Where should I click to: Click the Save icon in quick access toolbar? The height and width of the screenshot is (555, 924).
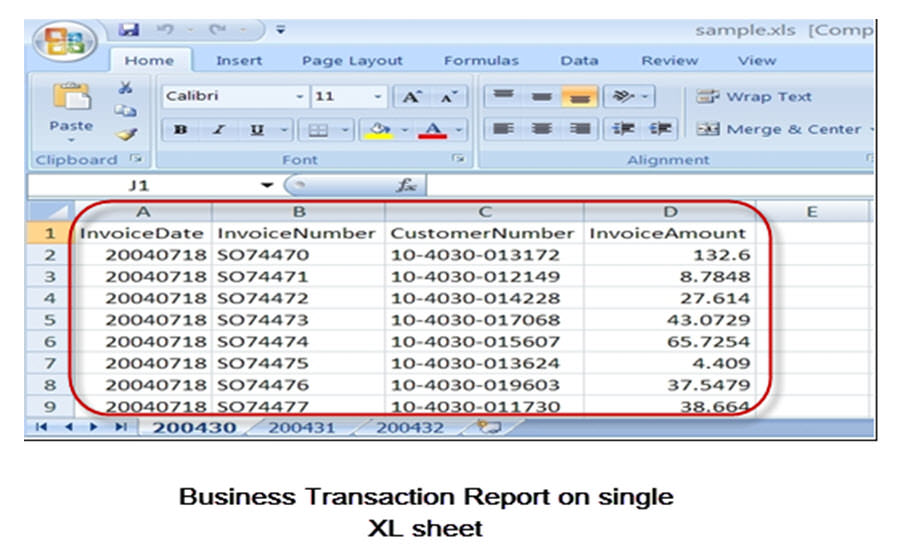pos(129,30)
